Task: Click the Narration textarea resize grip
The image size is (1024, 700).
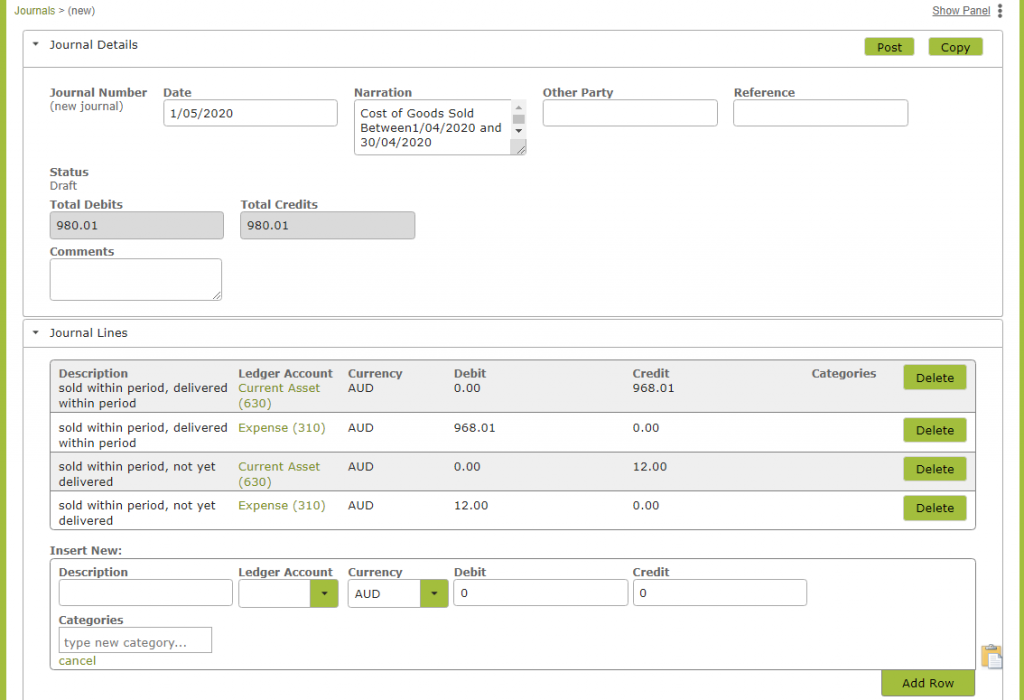Action: [520, 149]
